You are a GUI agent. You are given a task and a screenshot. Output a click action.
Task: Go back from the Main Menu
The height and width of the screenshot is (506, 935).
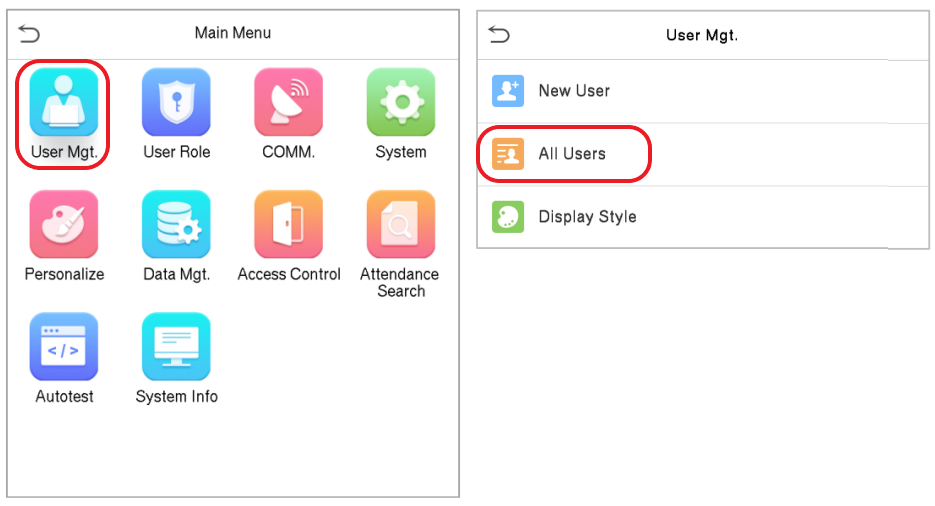point(29,33)
